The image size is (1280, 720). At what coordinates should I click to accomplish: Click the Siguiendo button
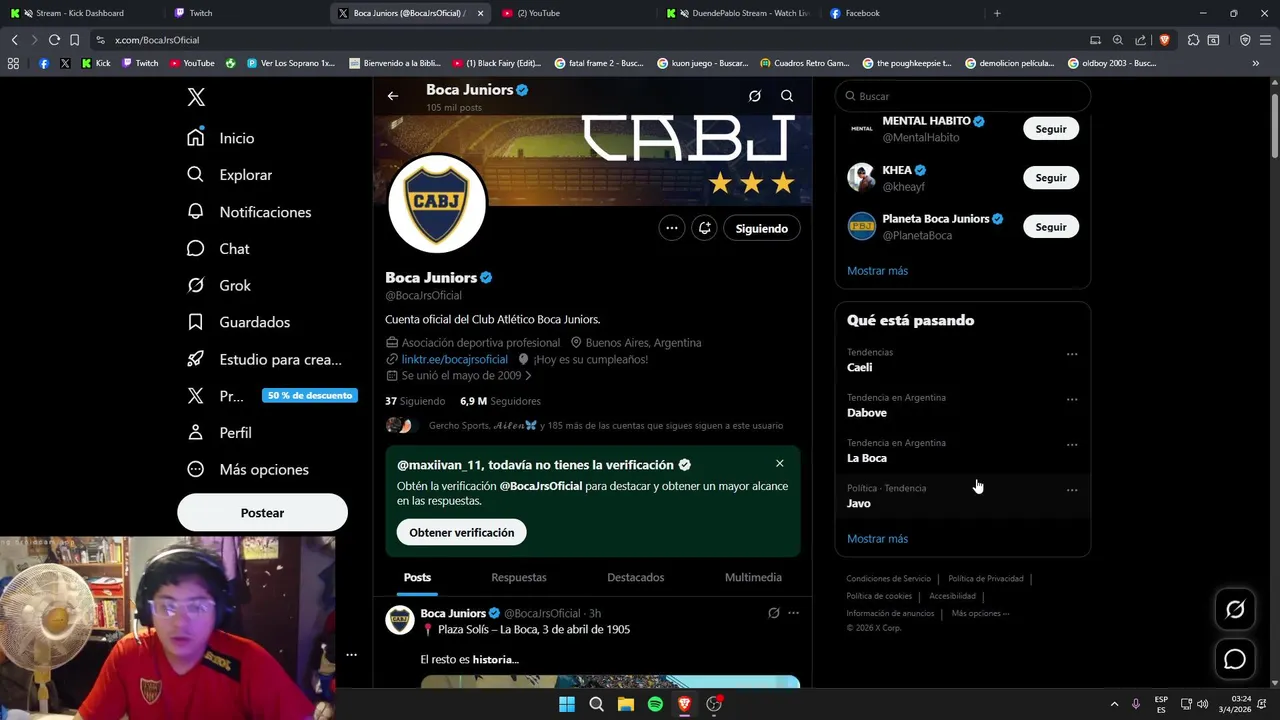click(762, 228)
